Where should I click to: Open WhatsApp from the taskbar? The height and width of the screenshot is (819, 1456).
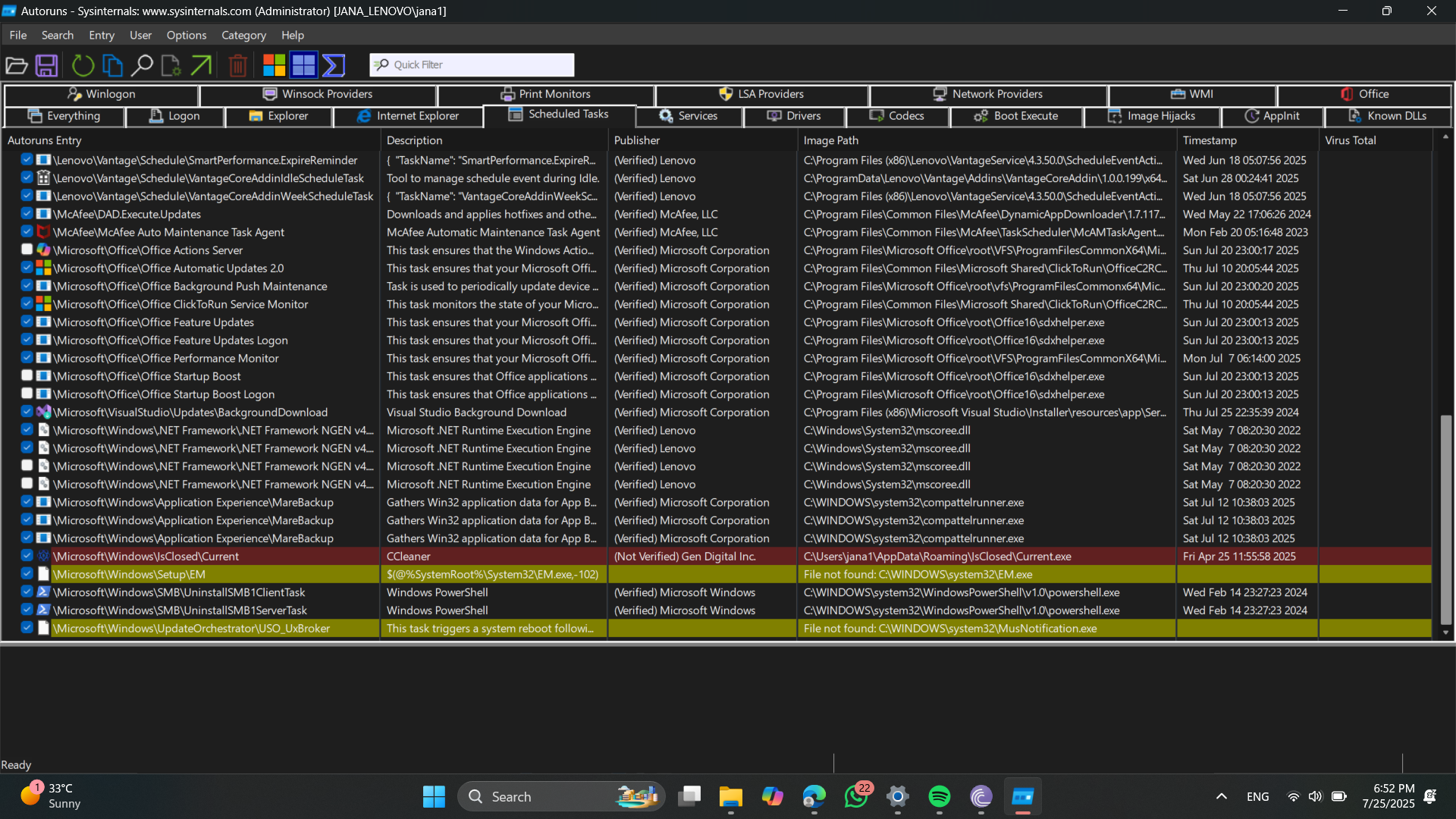coord(856,796)
